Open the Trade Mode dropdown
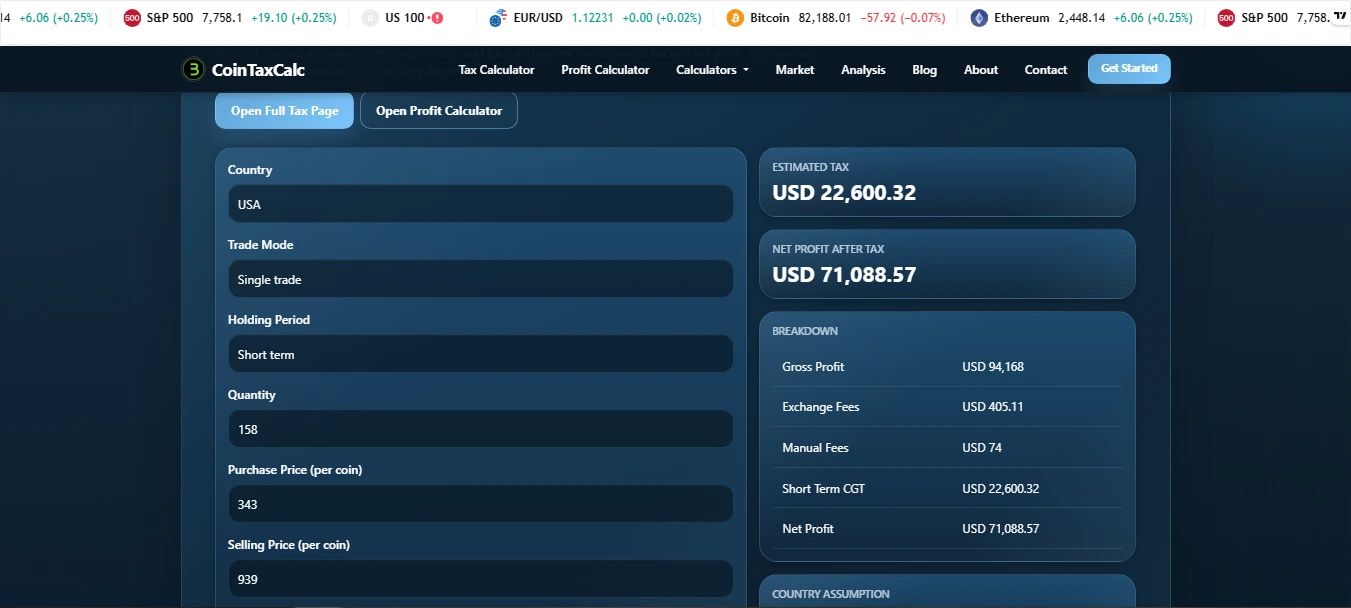1351x608 pixels. click(480, 279)
